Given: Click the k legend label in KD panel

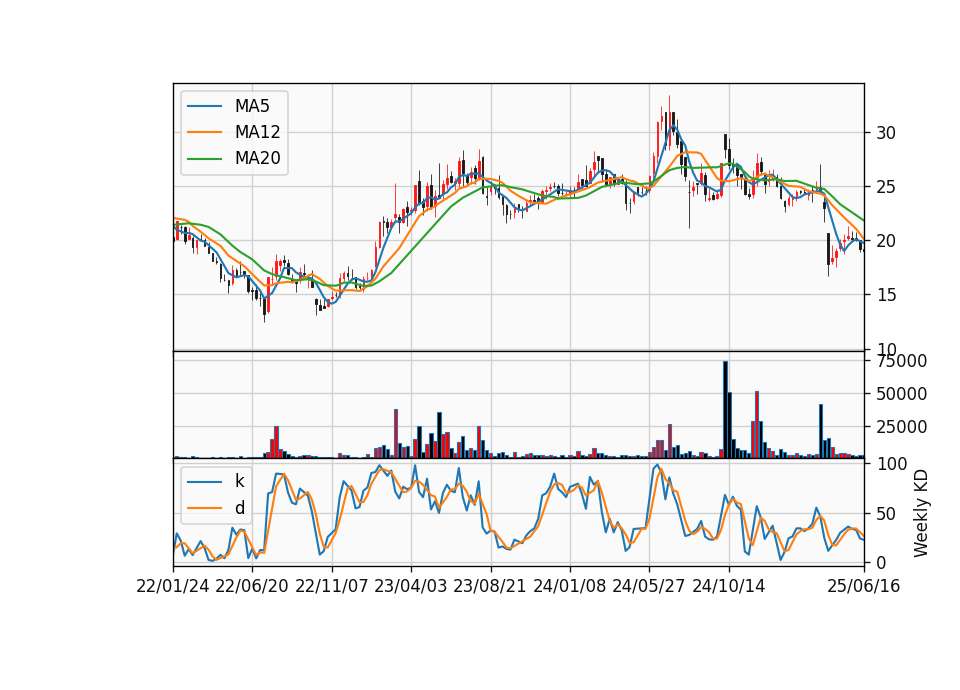Looking at the screenshot, I should [x=239, y=481].
